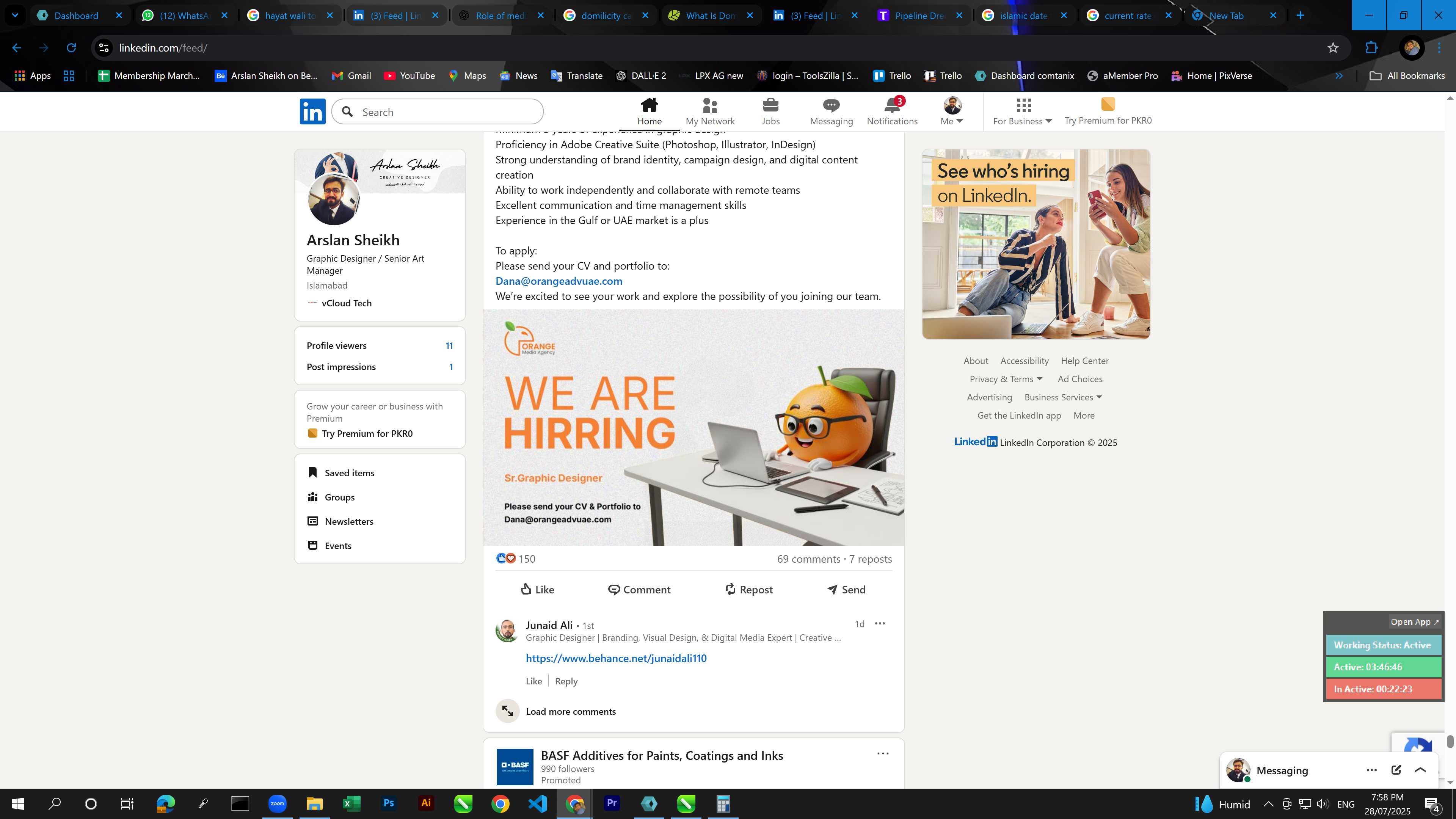1456x819 pixels.
Task: Open the reactions count 150
Action: (x=516, y=559)
